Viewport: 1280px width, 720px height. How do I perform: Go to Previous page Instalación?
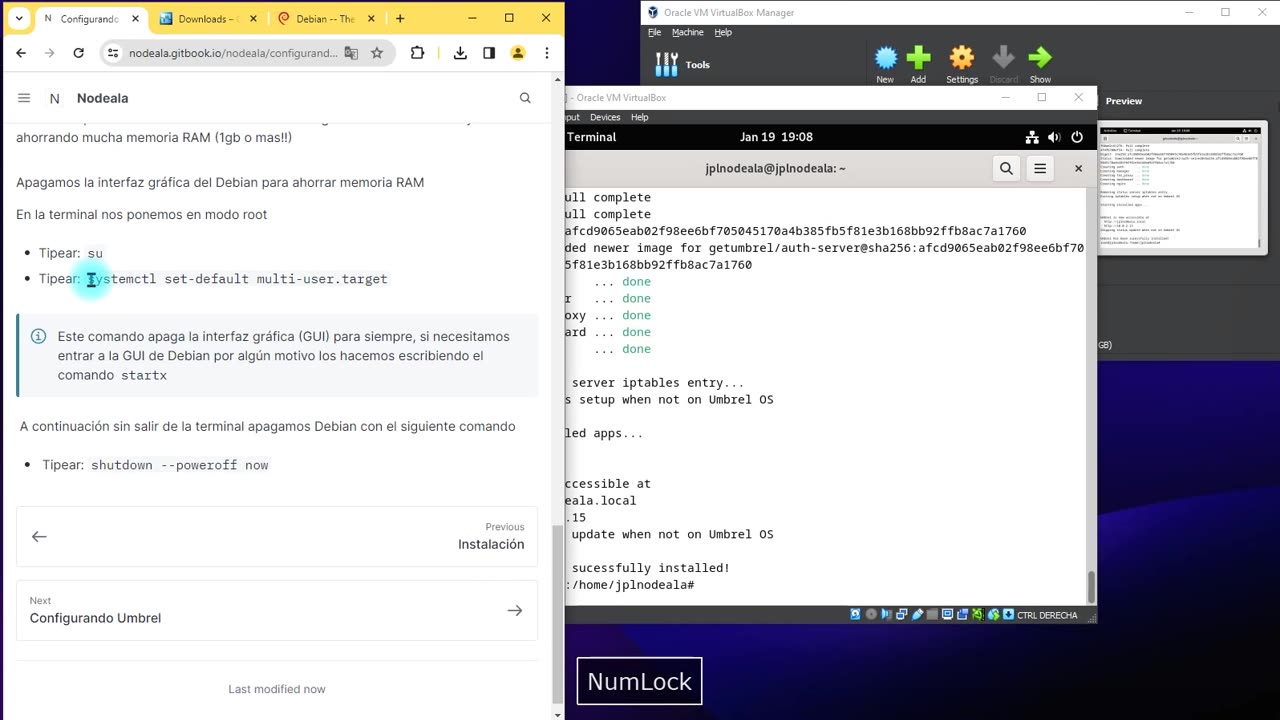[x=277, y=537]
